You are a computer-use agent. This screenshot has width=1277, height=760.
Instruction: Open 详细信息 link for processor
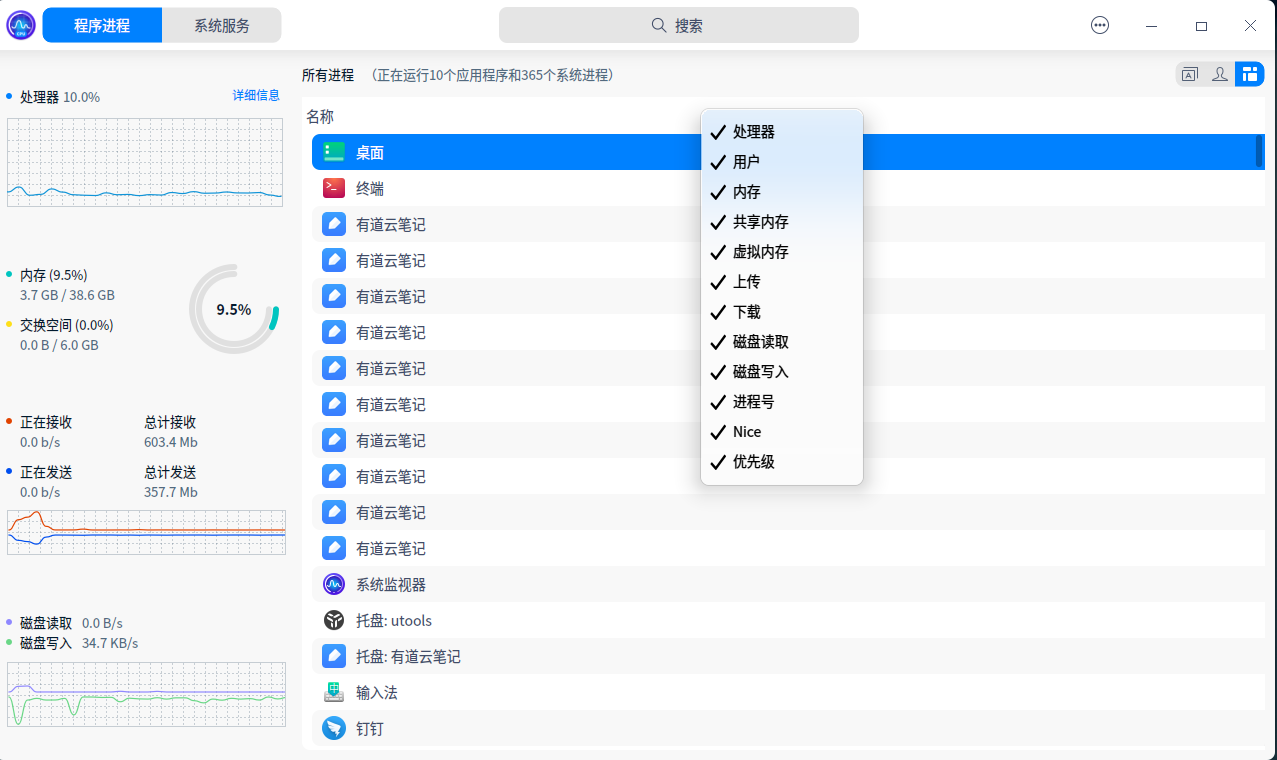point(256,95)
